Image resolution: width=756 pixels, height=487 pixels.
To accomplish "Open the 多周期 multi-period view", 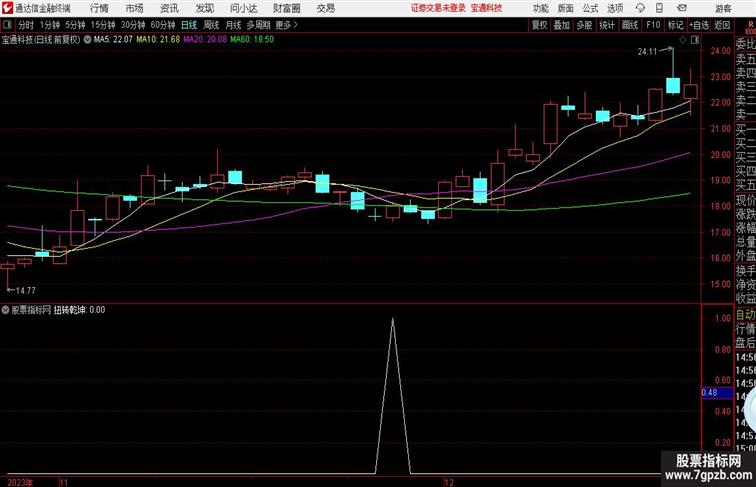I will click(x=258, y=25).
